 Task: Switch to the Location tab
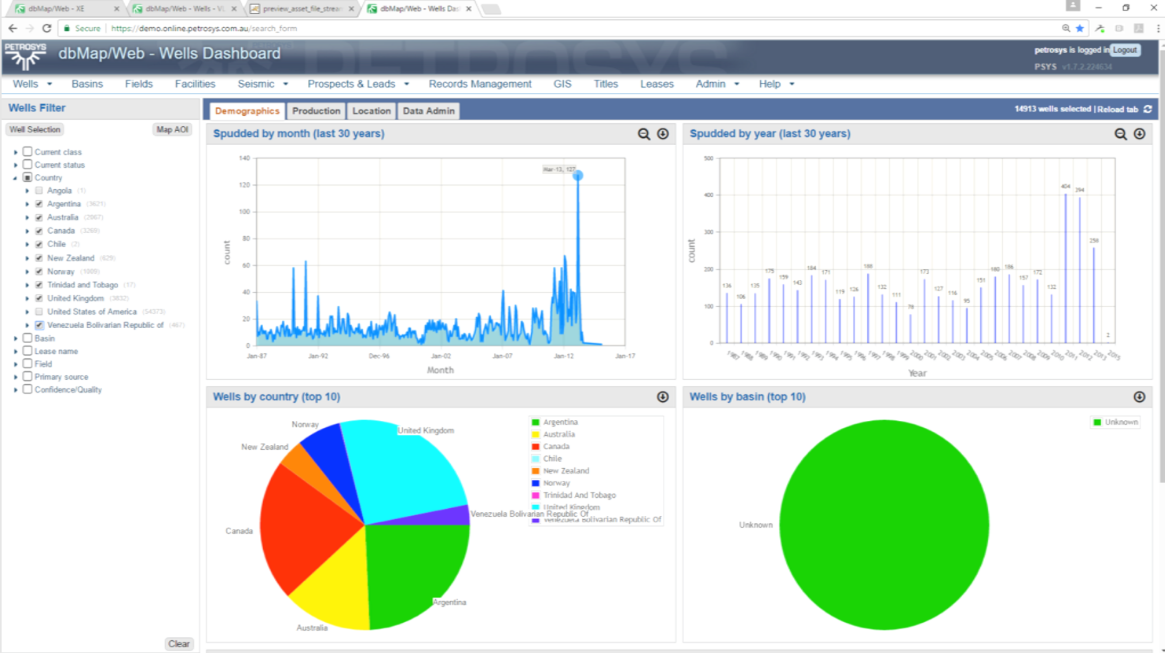(371, 111)
